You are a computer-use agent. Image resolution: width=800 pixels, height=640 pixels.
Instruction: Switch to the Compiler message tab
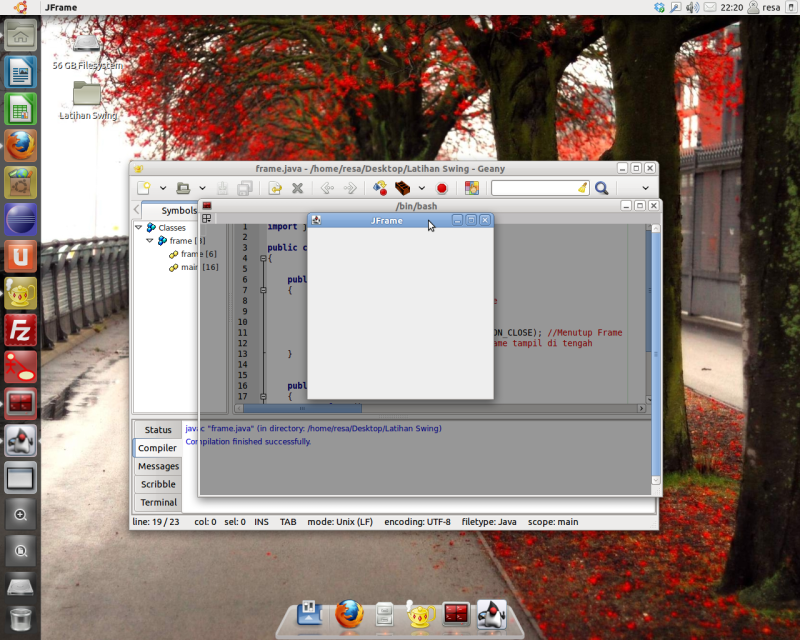pyautogui.click(x=157, y=448)
